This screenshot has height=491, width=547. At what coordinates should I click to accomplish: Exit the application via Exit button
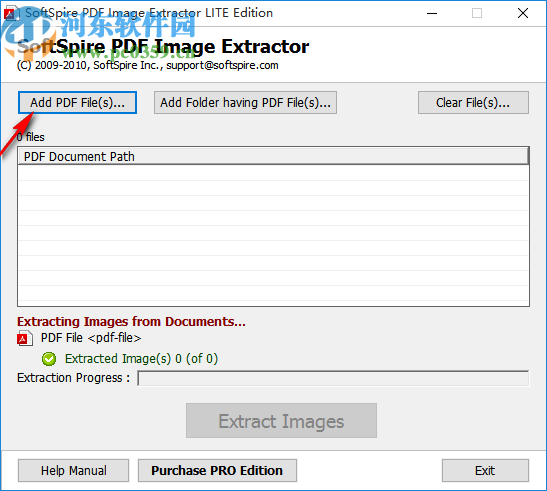pyautogui.click(x=485, y=470)
